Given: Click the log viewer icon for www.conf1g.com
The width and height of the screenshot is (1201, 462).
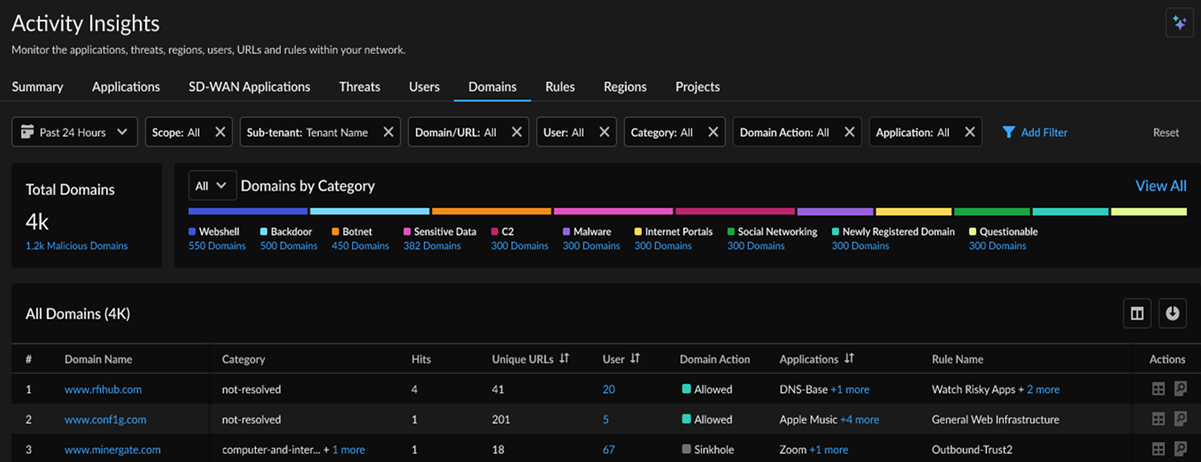Looking at the screenshot, I should click(1180, 420).
